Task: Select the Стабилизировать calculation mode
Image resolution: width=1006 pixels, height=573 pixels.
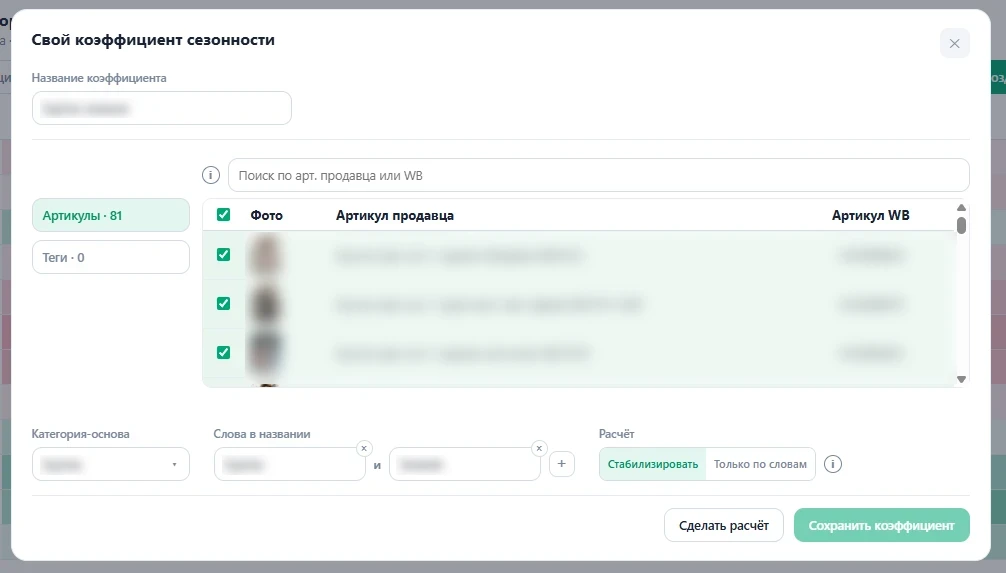Action: 652,464
